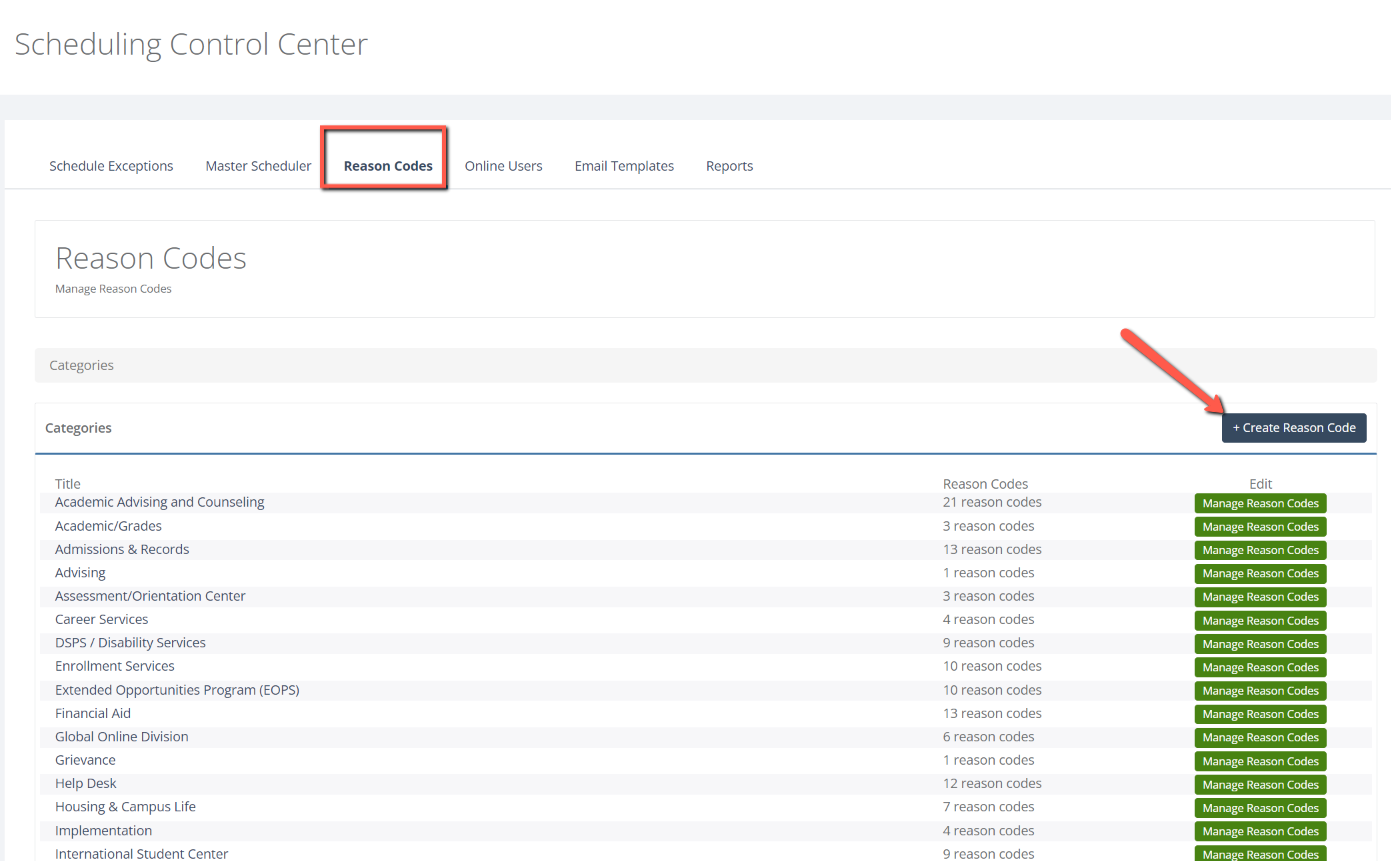Switch to the Schedule Exceptions tab

point(110,165)
